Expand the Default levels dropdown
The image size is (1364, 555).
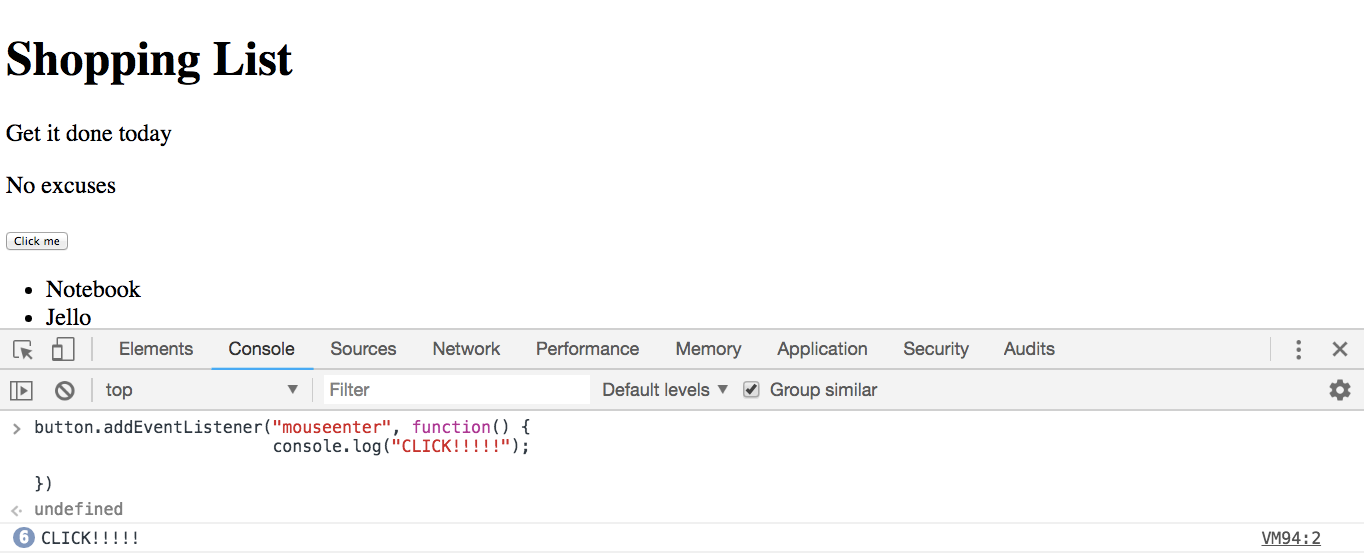(x=665, y=390)
